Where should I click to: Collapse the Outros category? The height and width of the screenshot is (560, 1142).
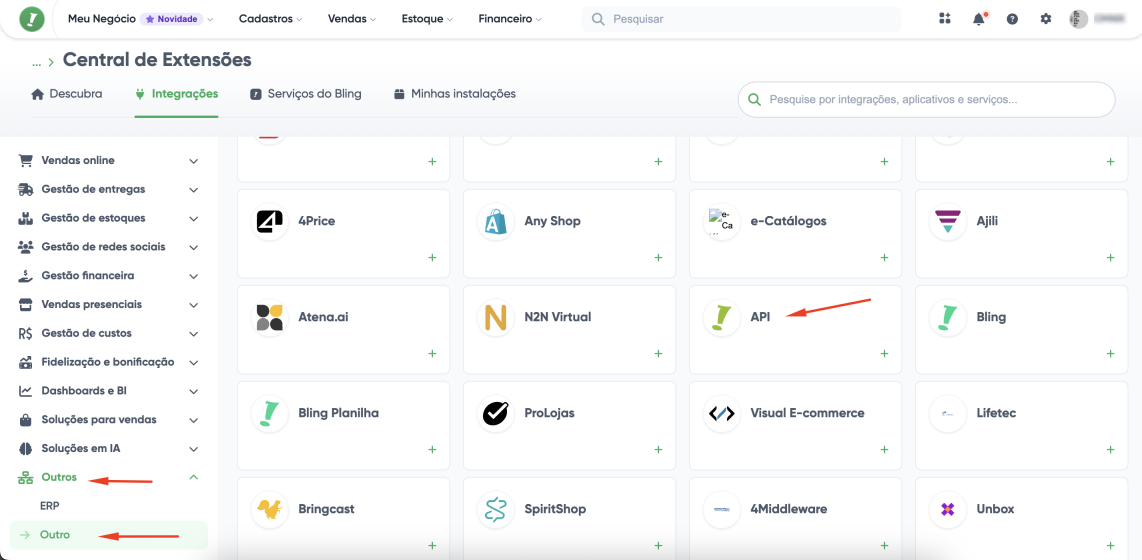(x=109, y=478)
